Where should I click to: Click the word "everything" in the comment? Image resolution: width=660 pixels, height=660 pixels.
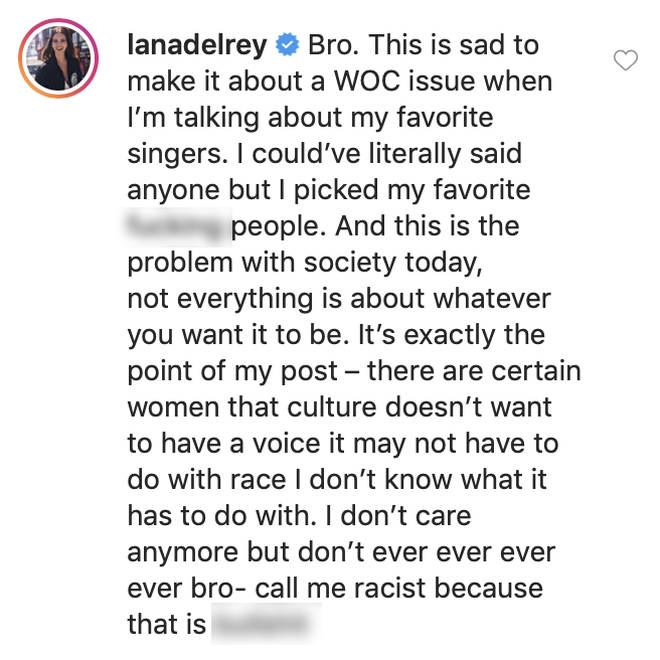click(245, 301)
